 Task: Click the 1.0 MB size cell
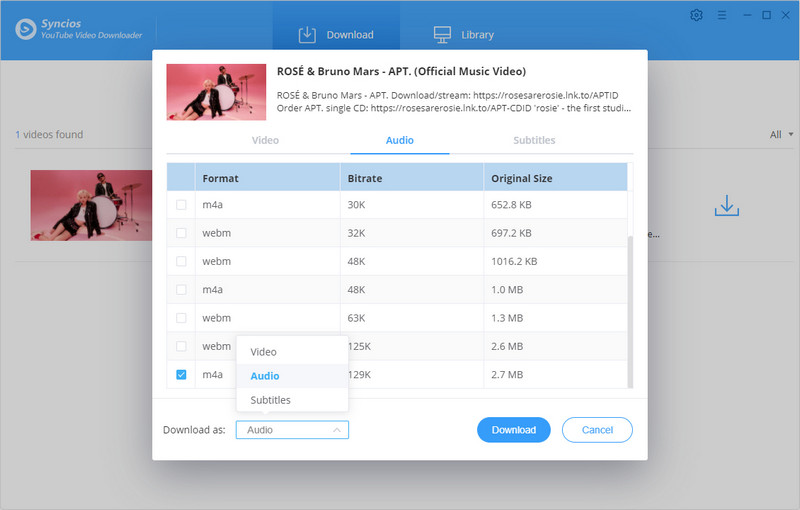click(x=555, y=290)
